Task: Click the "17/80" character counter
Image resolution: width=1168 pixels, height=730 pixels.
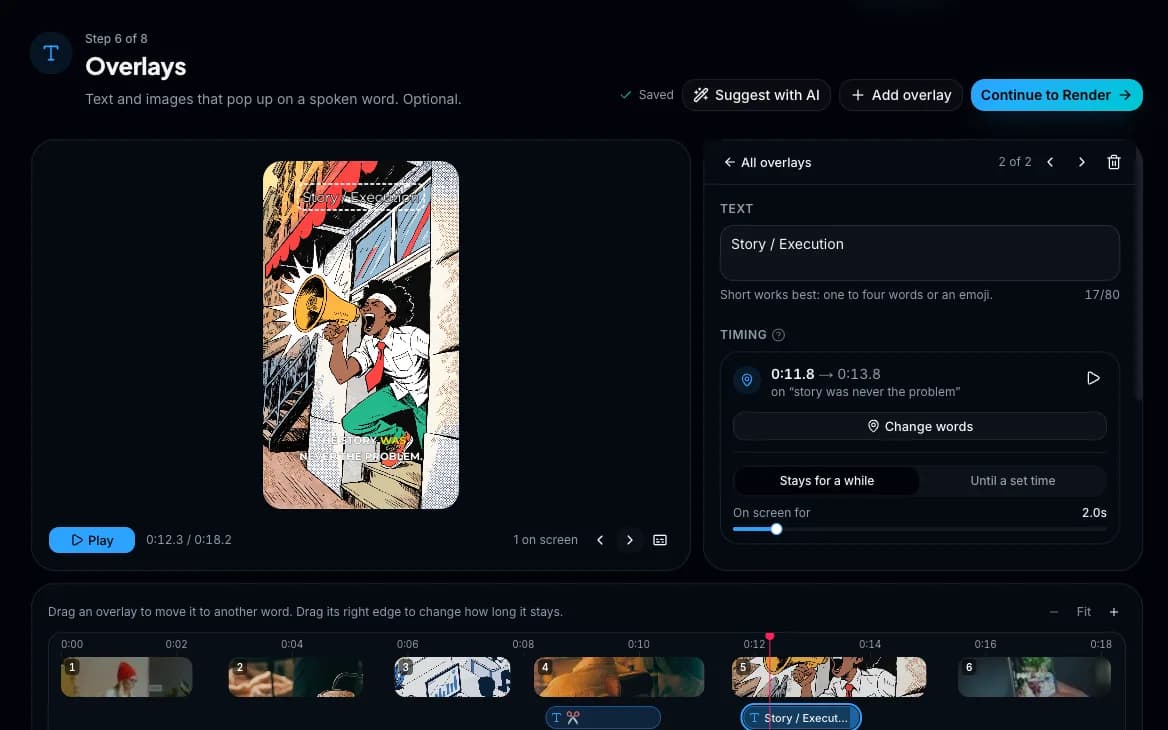Action: pyautogui.click(x=1102, y=295)
